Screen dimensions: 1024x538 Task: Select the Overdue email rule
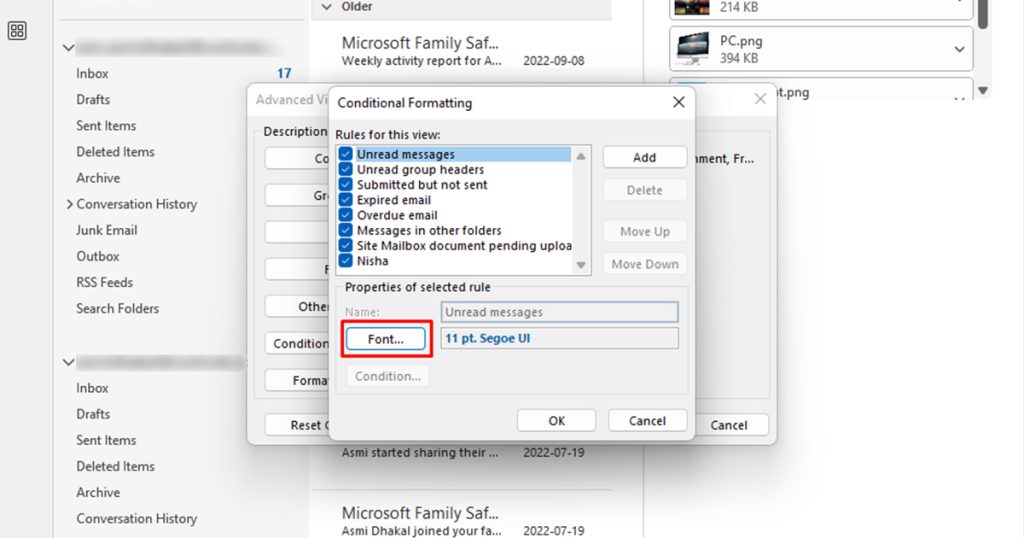click(397, 215)
